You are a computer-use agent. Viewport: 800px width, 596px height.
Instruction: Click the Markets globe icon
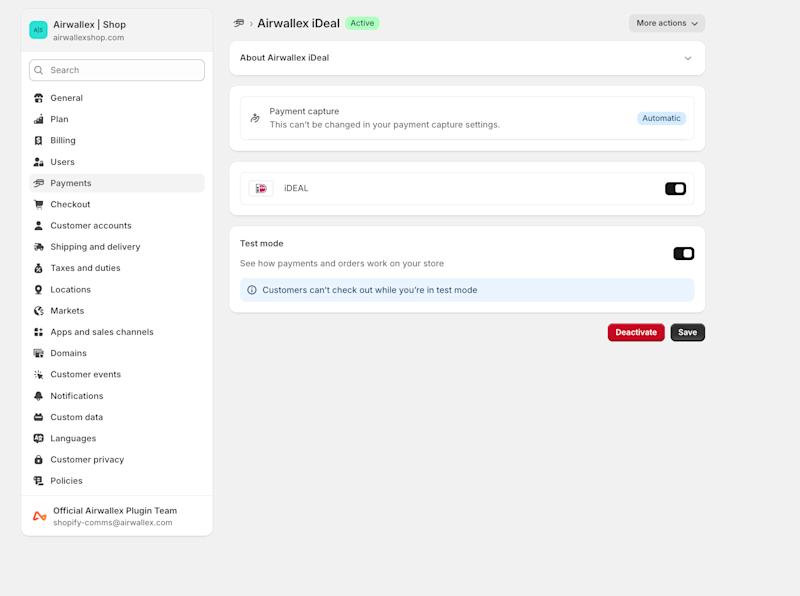click(x=38, y=311)
